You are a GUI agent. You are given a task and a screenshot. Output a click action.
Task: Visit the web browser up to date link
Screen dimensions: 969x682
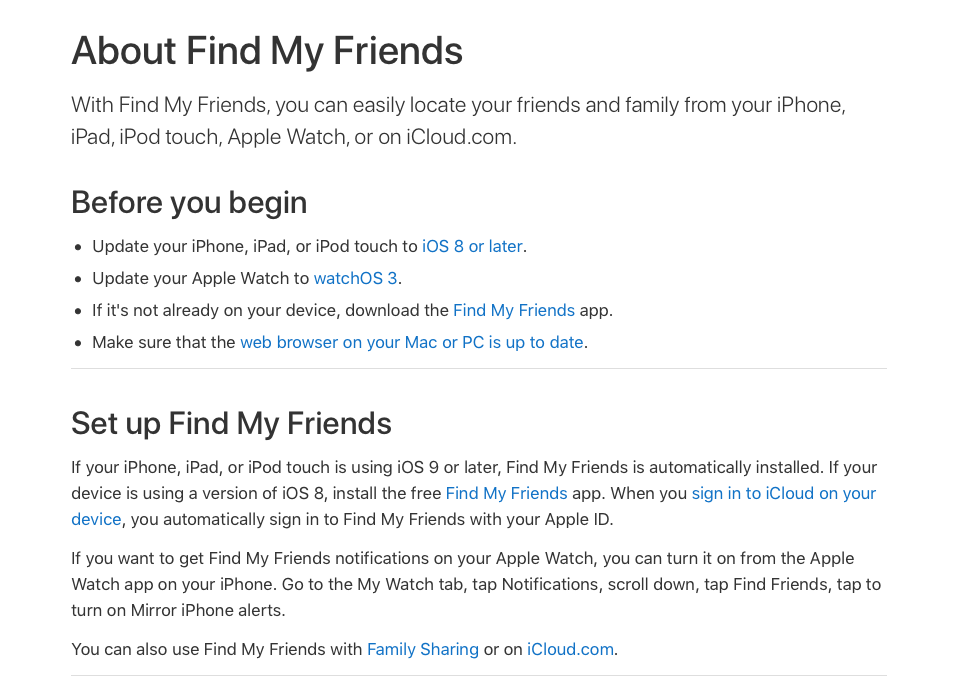tap(412, 342)
